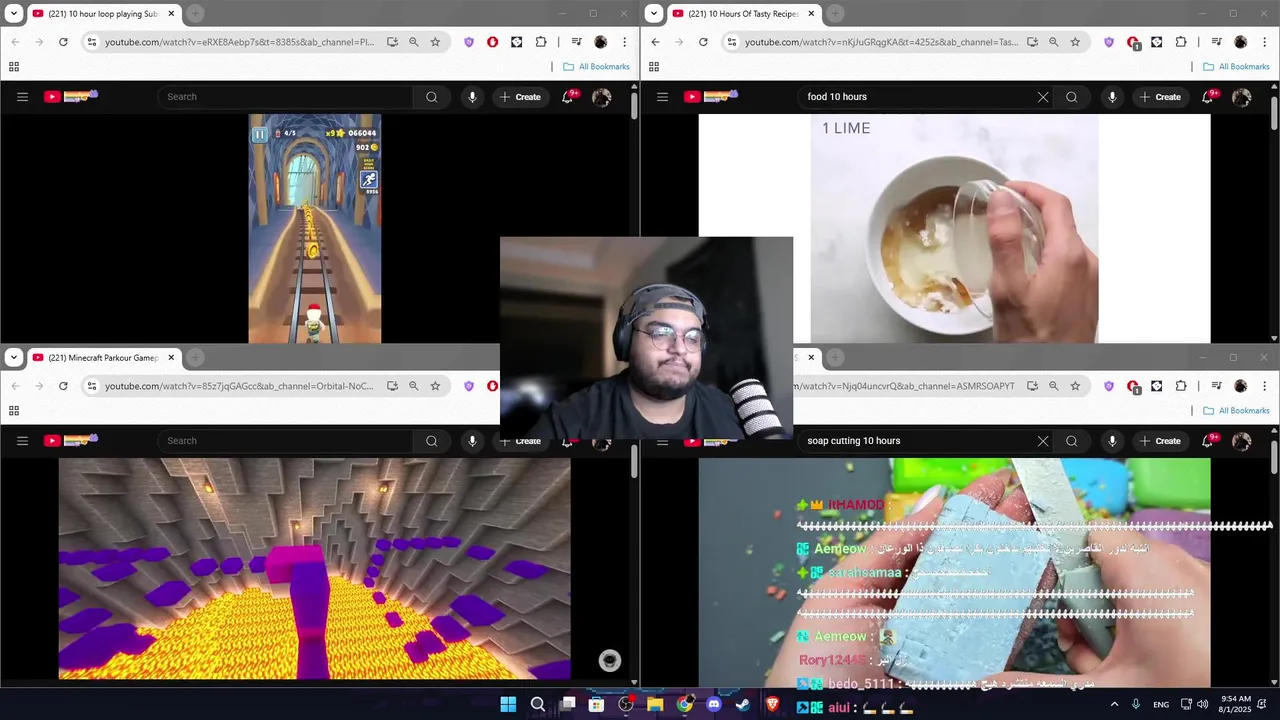The height and width of the screenshot is (720, 1280).
Task: Open YouTube guide menu in soap cutting window
Action: coord(662,441)
